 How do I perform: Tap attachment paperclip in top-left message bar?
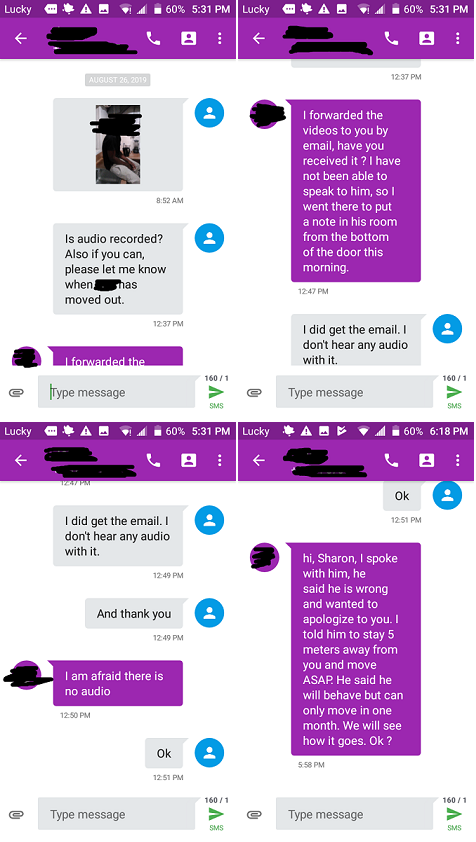[x=17, y=393]
